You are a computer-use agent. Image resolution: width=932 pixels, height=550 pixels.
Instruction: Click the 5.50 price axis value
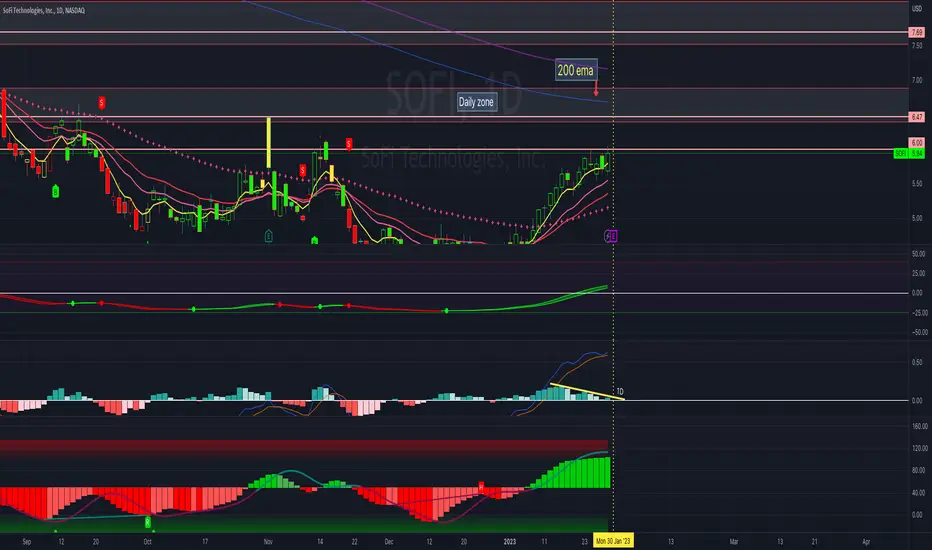pyautogui.click(x=917, y=184)
